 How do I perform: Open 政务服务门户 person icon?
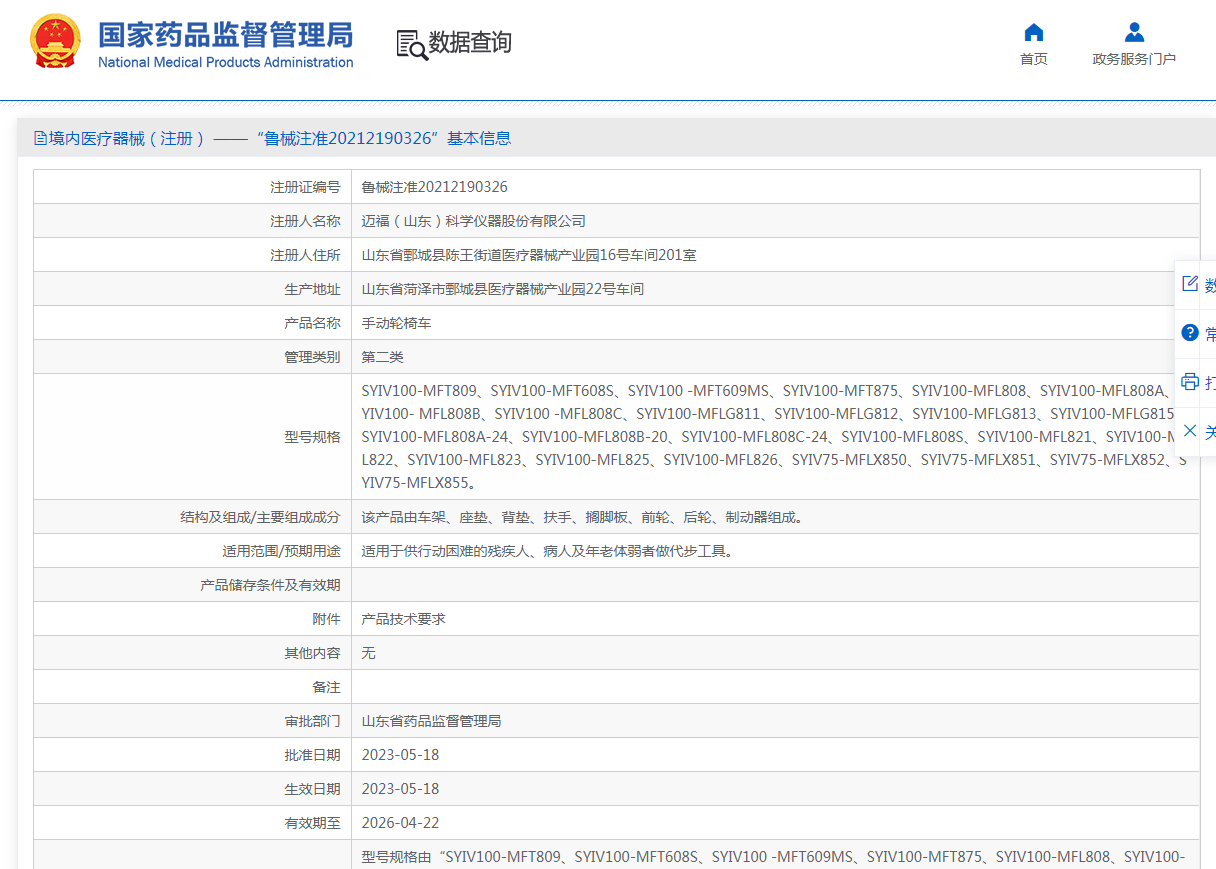(x=1134, y=32)
